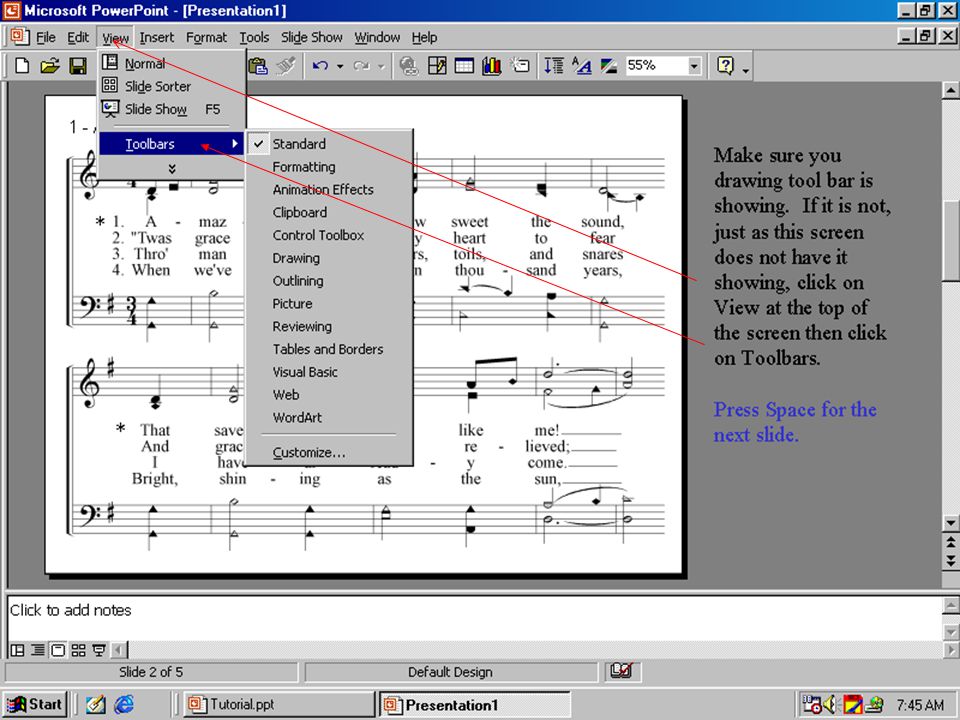Show the Web toolbar
This screenshot has height=720, width=960.
point(329,395)
